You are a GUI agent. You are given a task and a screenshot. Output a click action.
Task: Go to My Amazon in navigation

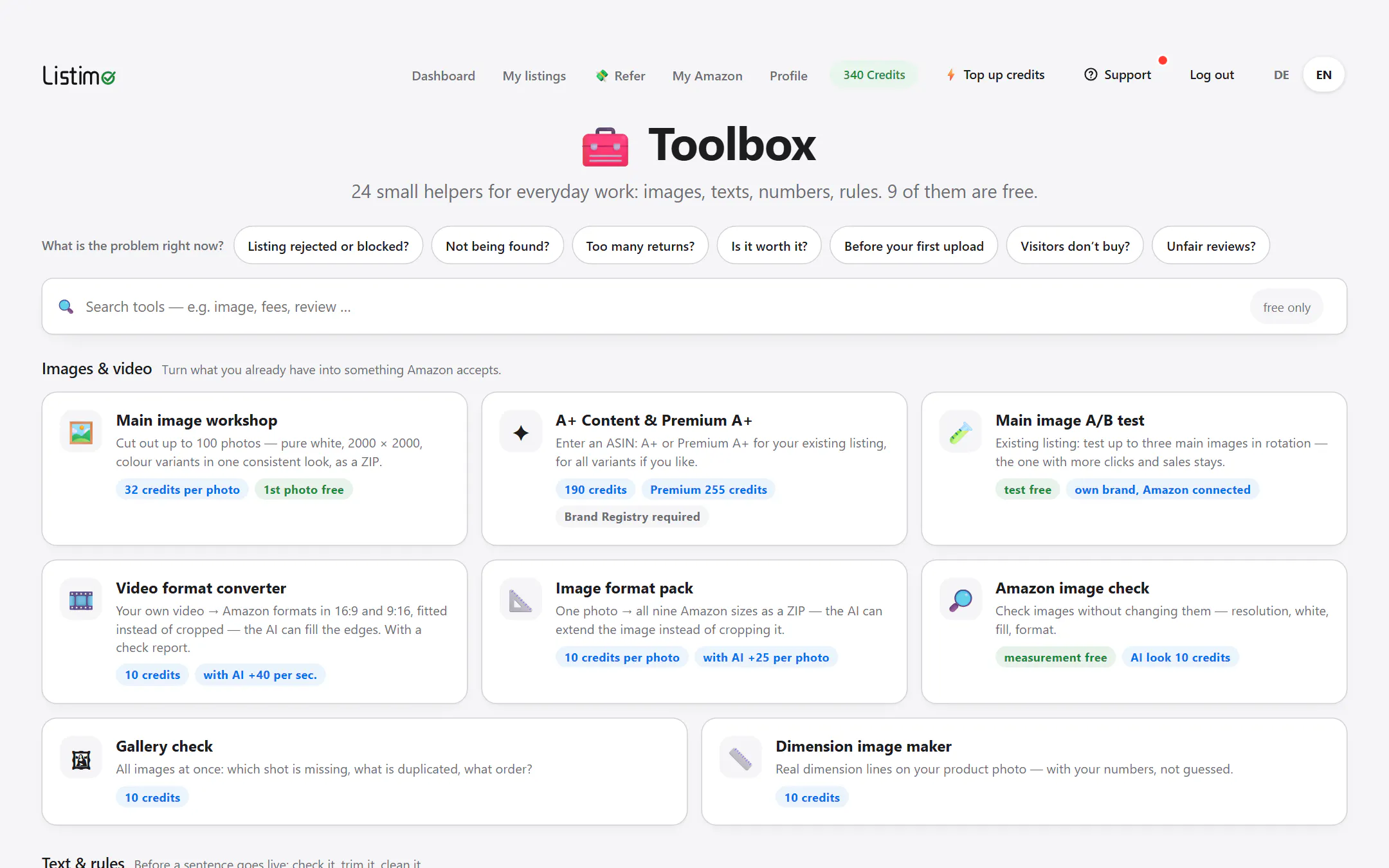pyautogui.click(x=707, y=76)
